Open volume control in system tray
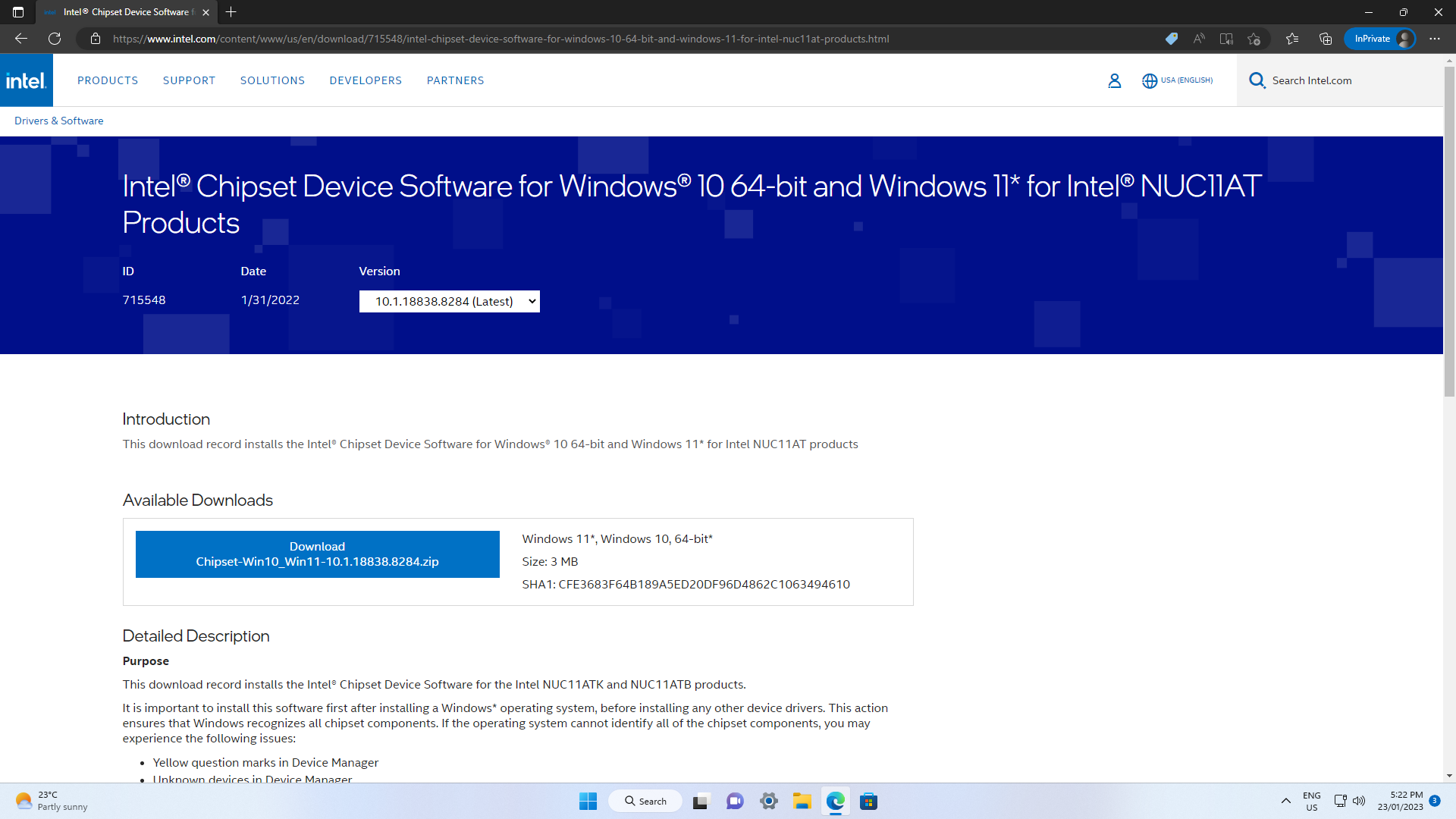Image resolution: width=1456 pixels, height=819 pixels. [x=1359, y=801]
